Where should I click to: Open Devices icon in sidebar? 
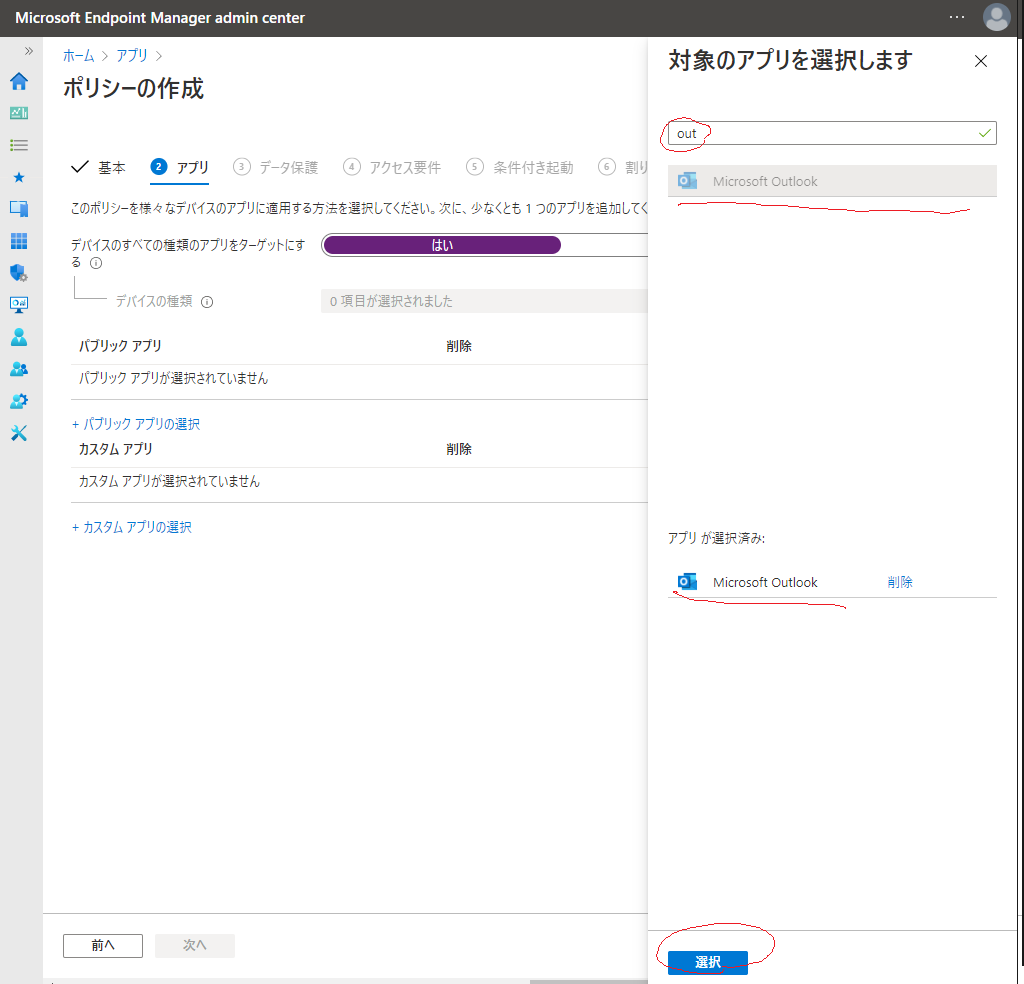click(x=19, y=209)
